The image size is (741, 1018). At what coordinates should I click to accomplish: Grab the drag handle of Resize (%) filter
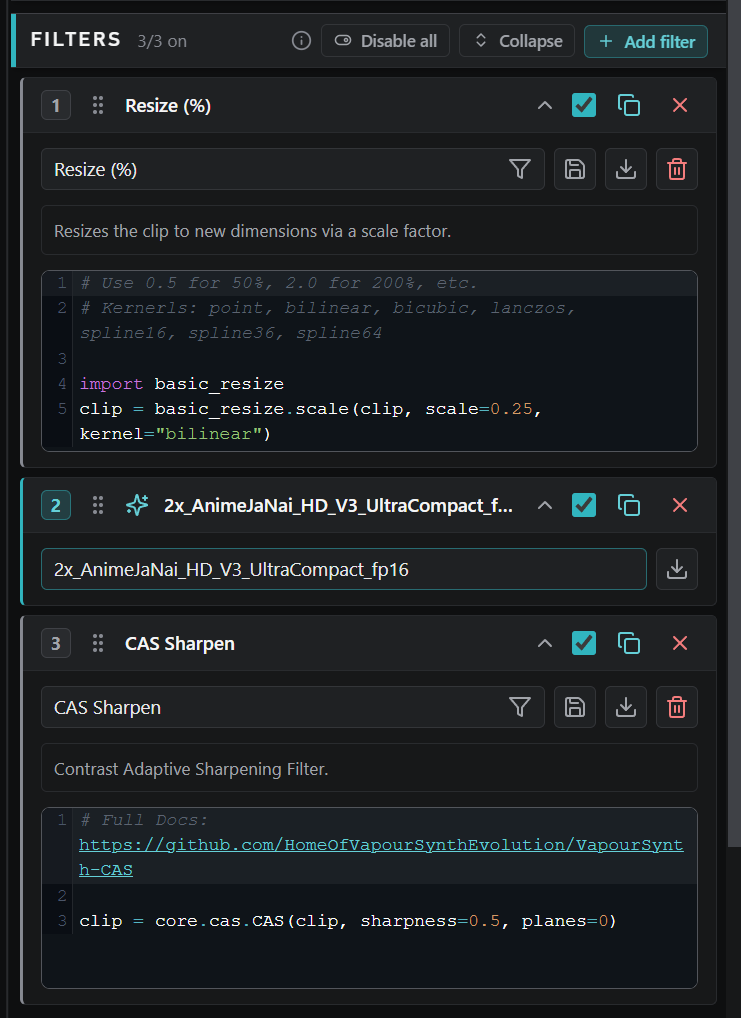pyautogui.click(x=98, y=105)
